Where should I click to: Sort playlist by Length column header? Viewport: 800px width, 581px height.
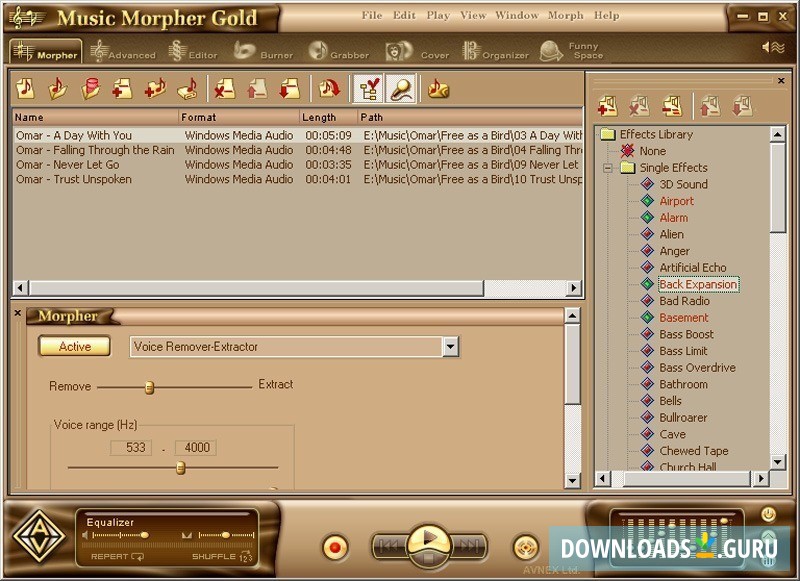pos(328,117)
